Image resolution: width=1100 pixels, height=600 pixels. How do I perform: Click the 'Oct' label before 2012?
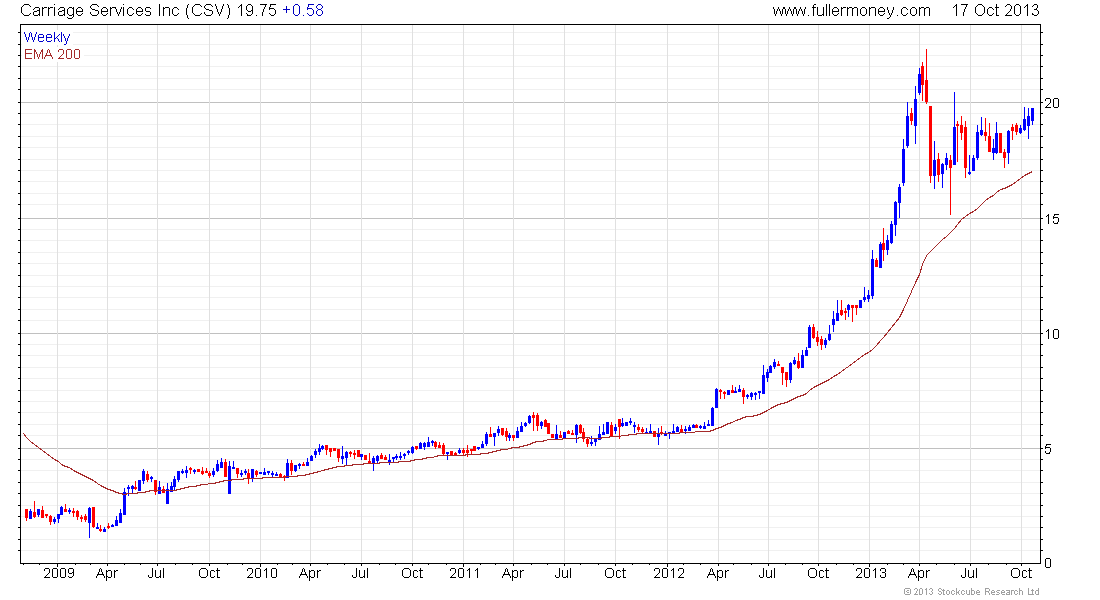615,573
